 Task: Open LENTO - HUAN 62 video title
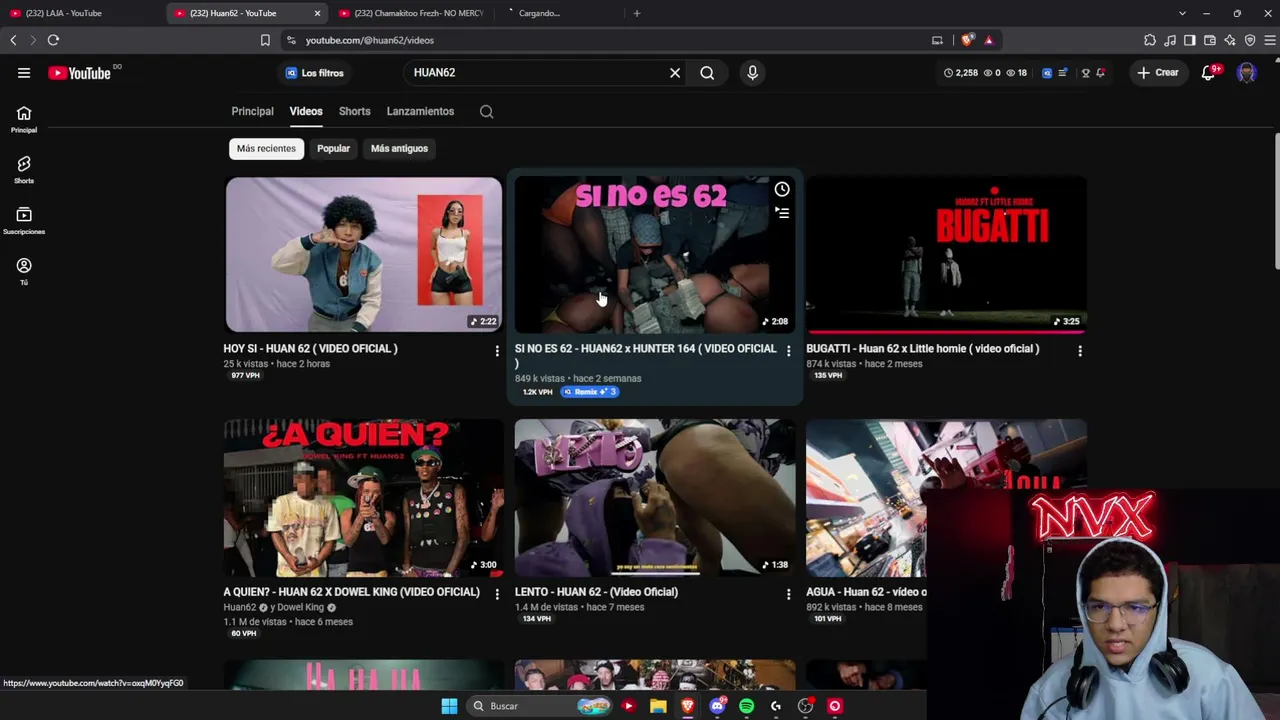click(x=596, y=592)
